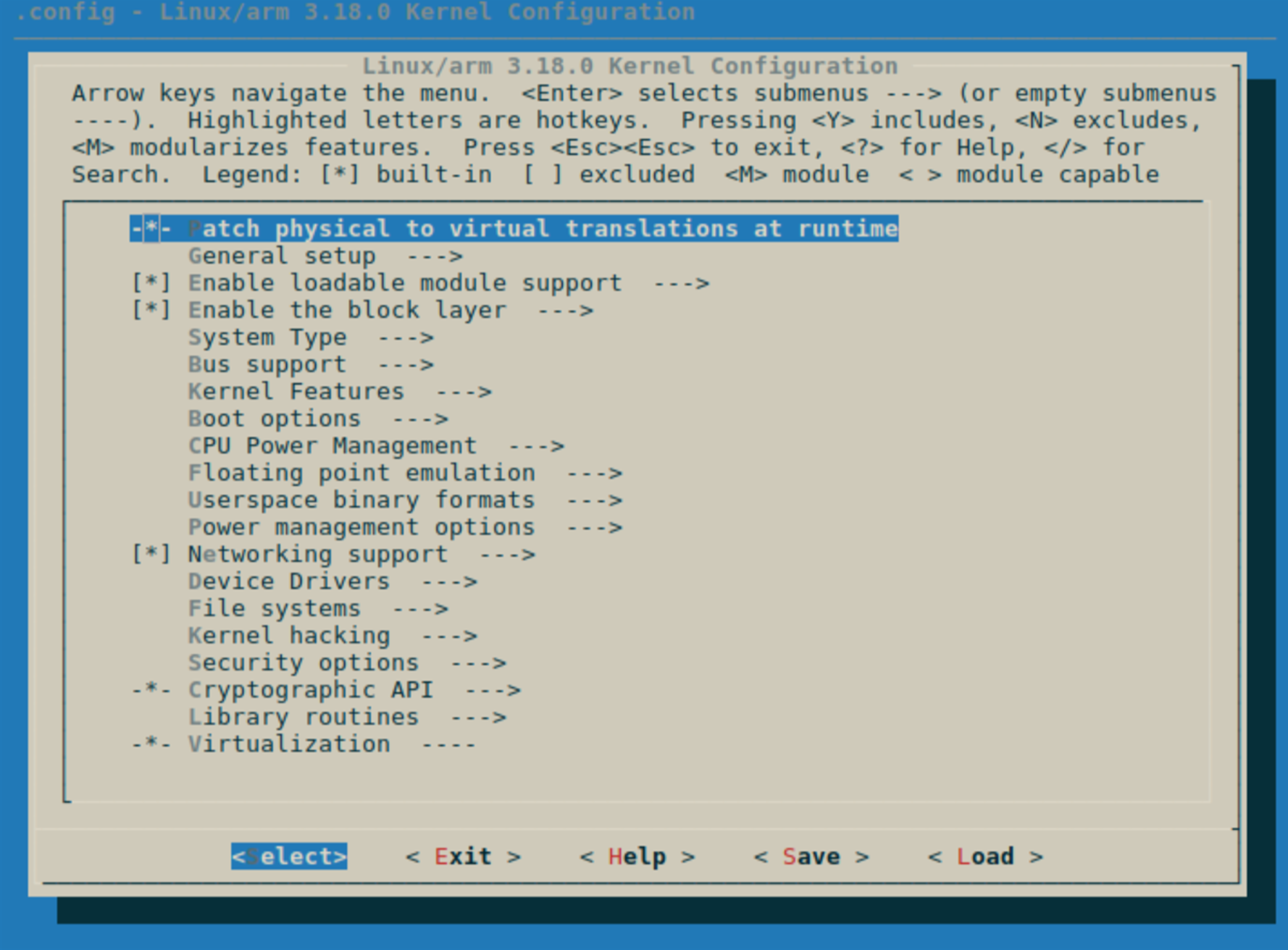The height and width of the screenshot is (950, 1288).
Task: Click the ---> arrow after System Type
Action: (406, 337)
